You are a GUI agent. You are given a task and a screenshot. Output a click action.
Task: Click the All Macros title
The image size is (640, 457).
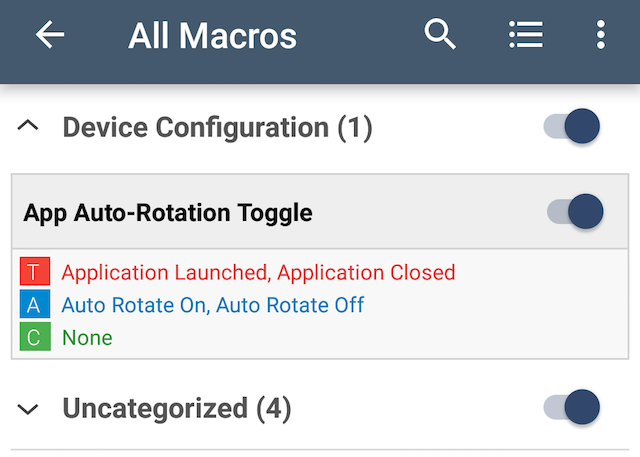click(212, 36)
